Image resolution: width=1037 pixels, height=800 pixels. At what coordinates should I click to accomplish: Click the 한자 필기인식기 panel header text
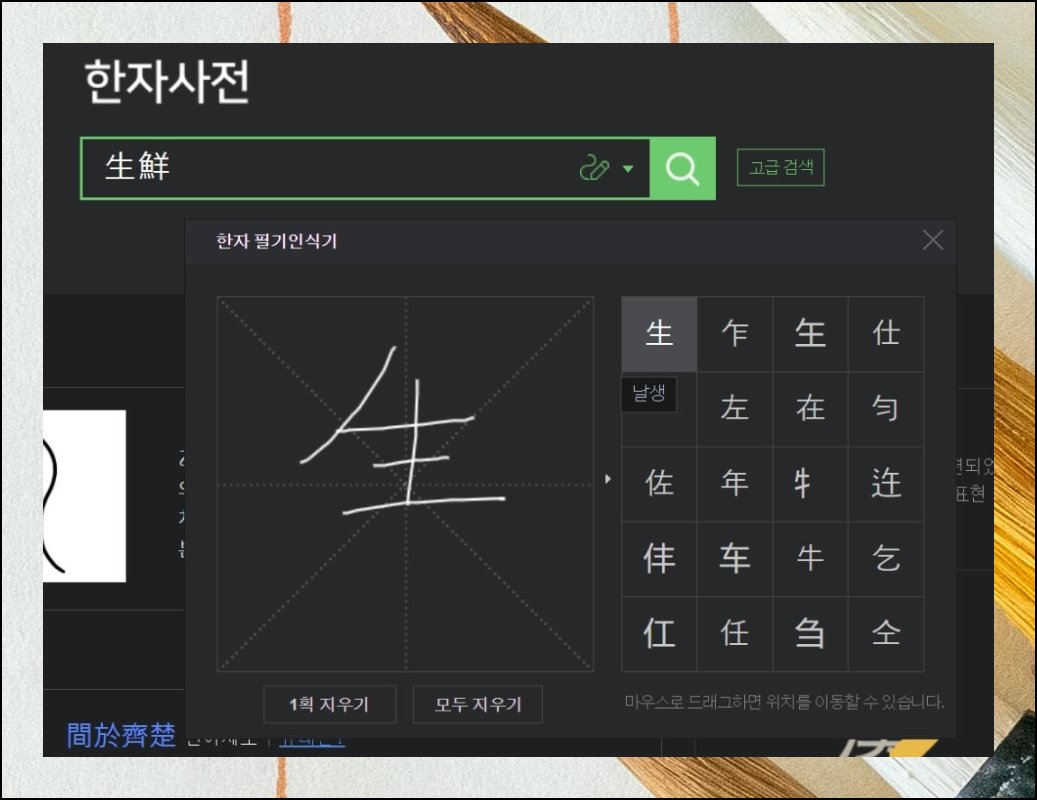[x=276, y=241]
